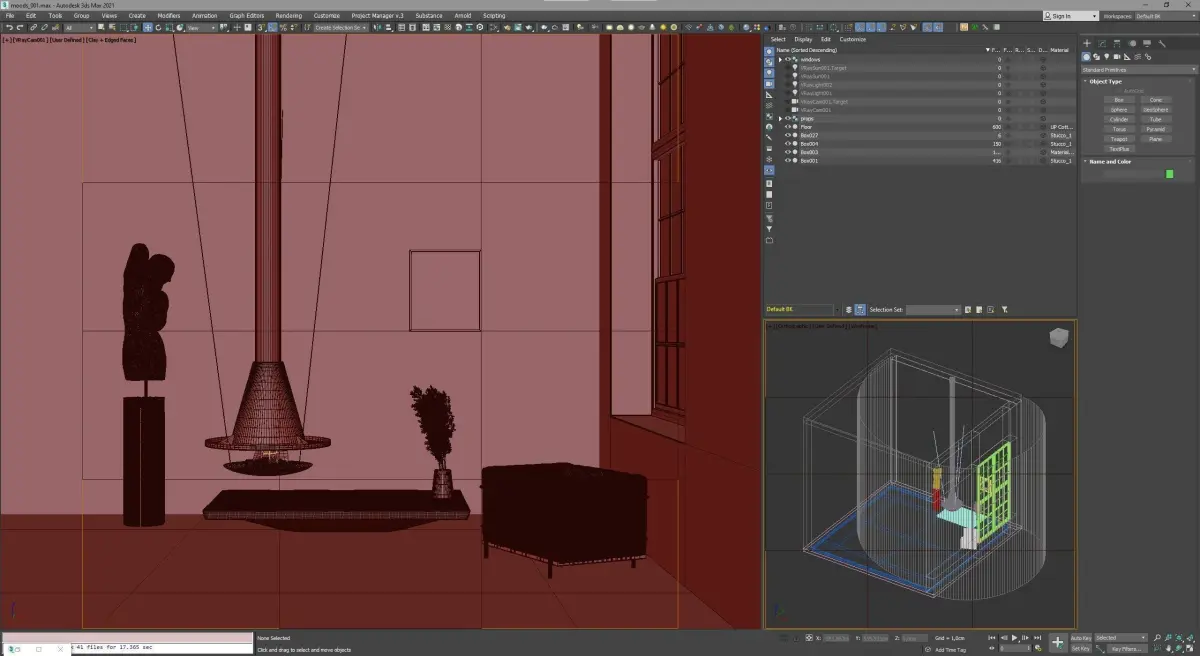Activate the Select and Move tool
Image resolution: width=1200 pixels, height=656 pixels.
pos(148,27)
